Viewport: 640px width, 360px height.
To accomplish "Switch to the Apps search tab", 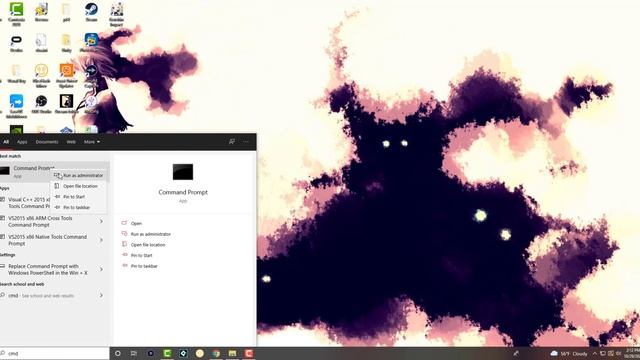I will (22, 142).
